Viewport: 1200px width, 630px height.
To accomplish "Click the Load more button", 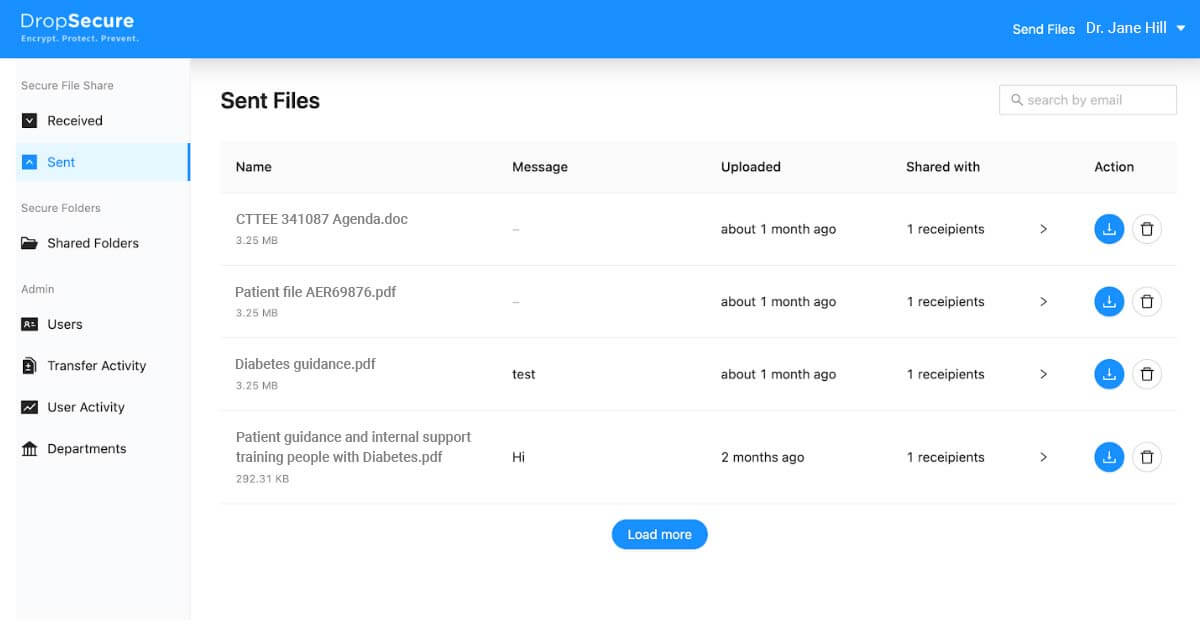I will [x=659, y=534].
